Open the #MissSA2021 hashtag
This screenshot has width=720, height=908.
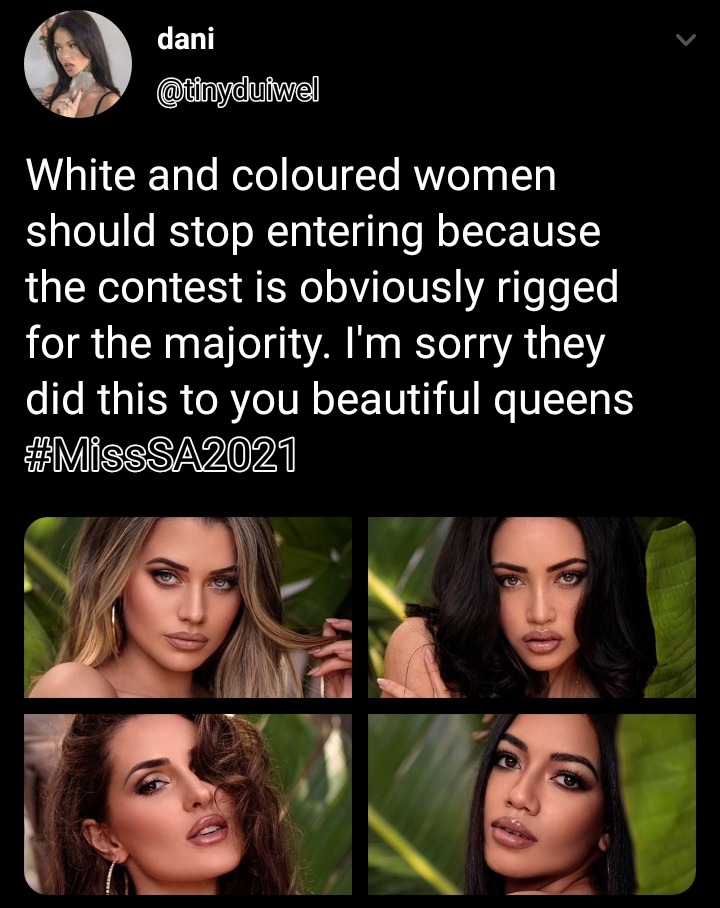coord(160,456)
